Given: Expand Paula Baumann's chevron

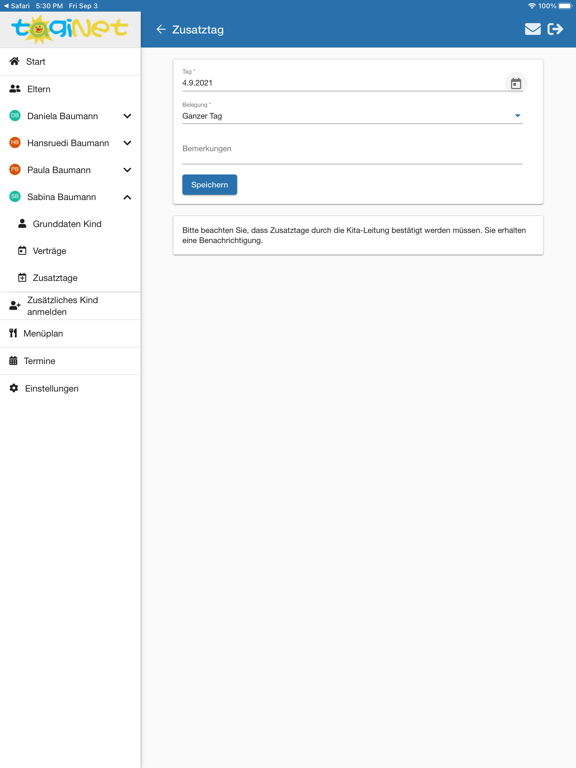Looking at the screenshot, I should coord(127,170).
